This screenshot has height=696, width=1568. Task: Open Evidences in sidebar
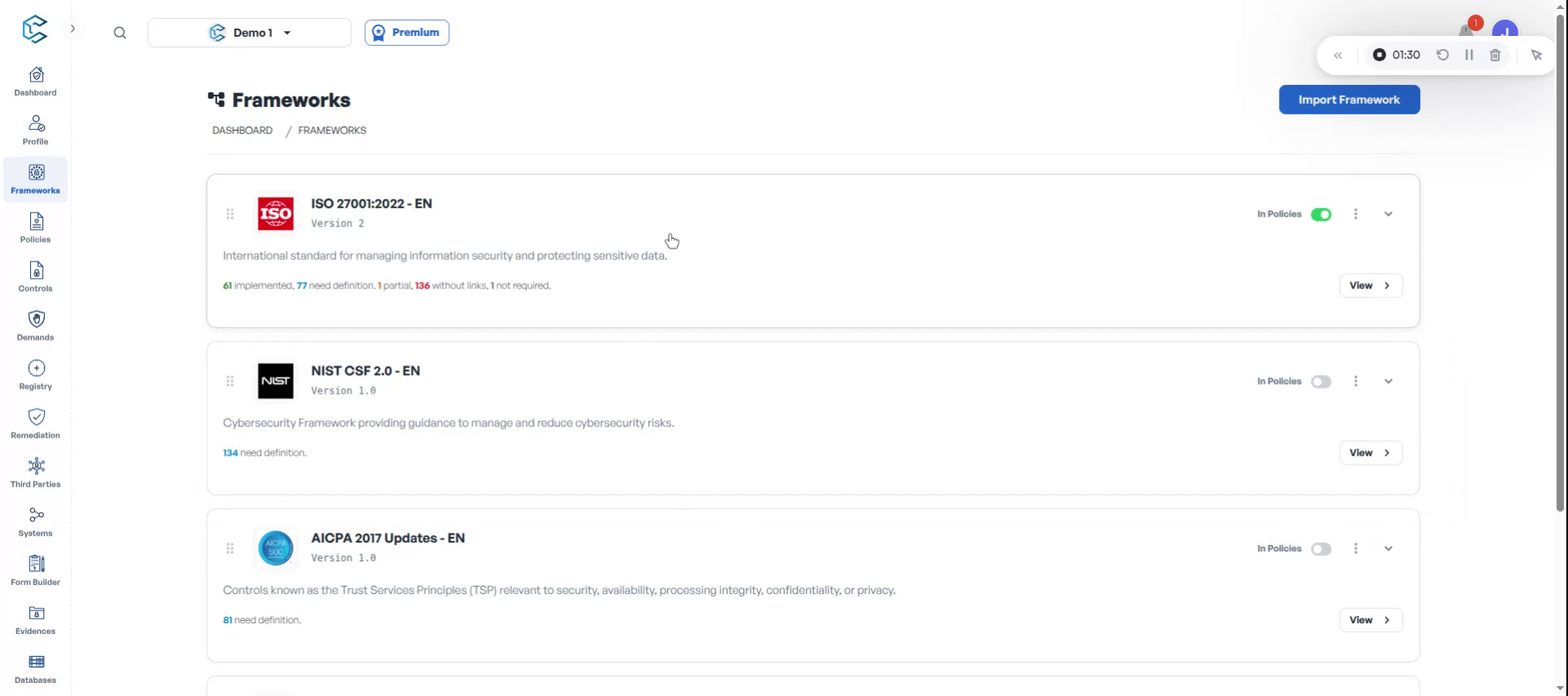[x=36, y=620]
